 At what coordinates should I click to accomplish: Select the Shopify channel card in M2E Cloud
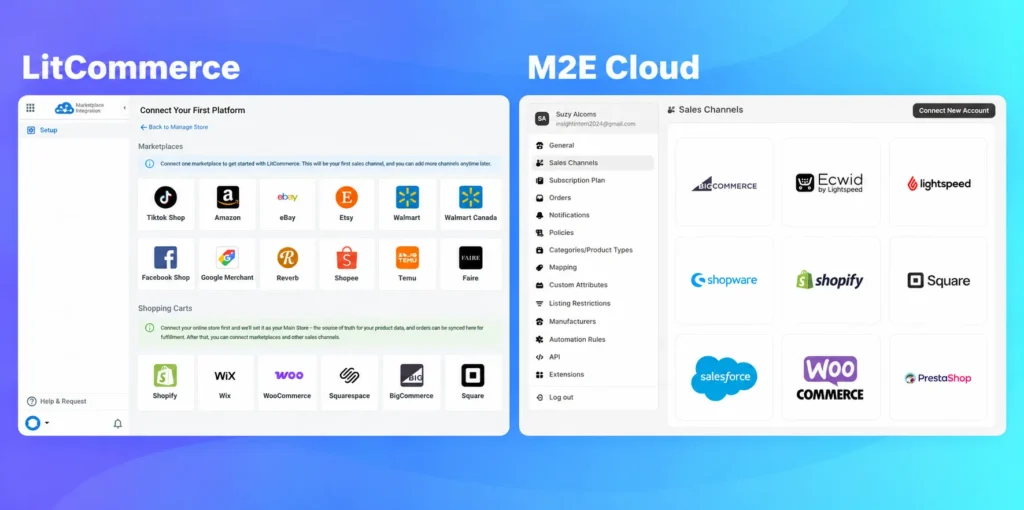[831, 280]
